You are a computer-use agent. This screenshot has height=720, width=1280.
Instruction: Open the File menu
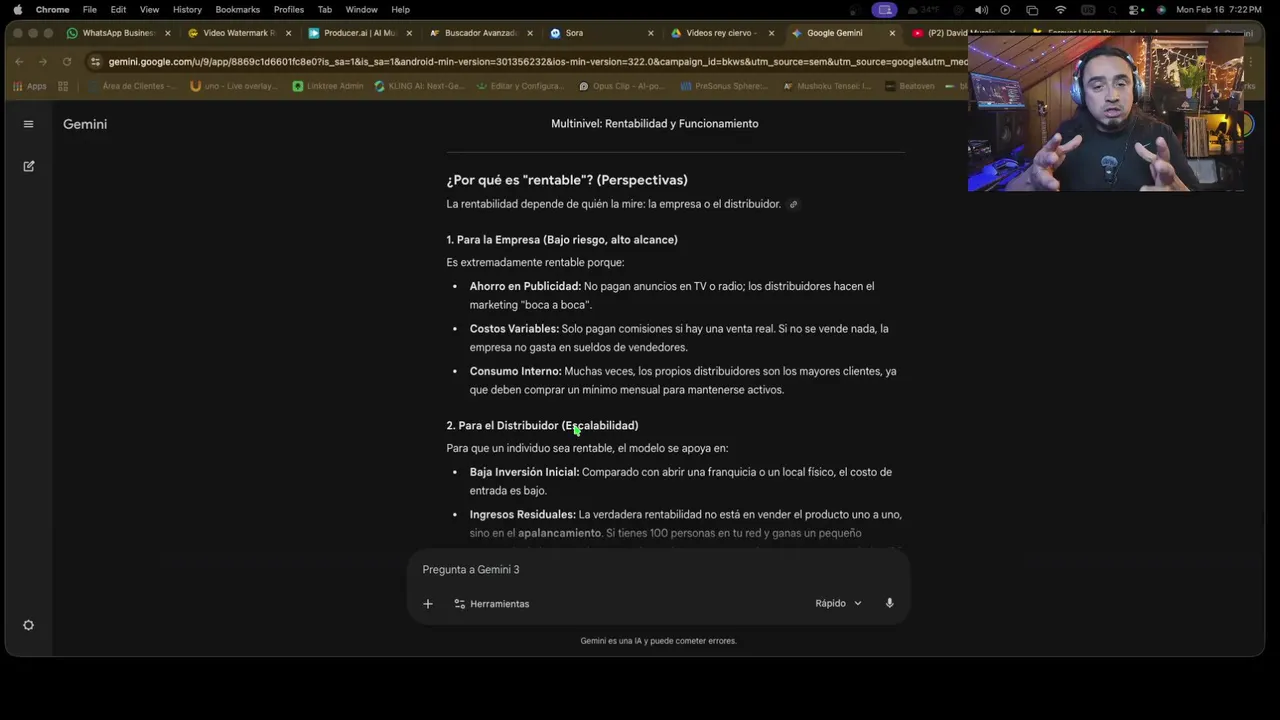coord(90,9)
